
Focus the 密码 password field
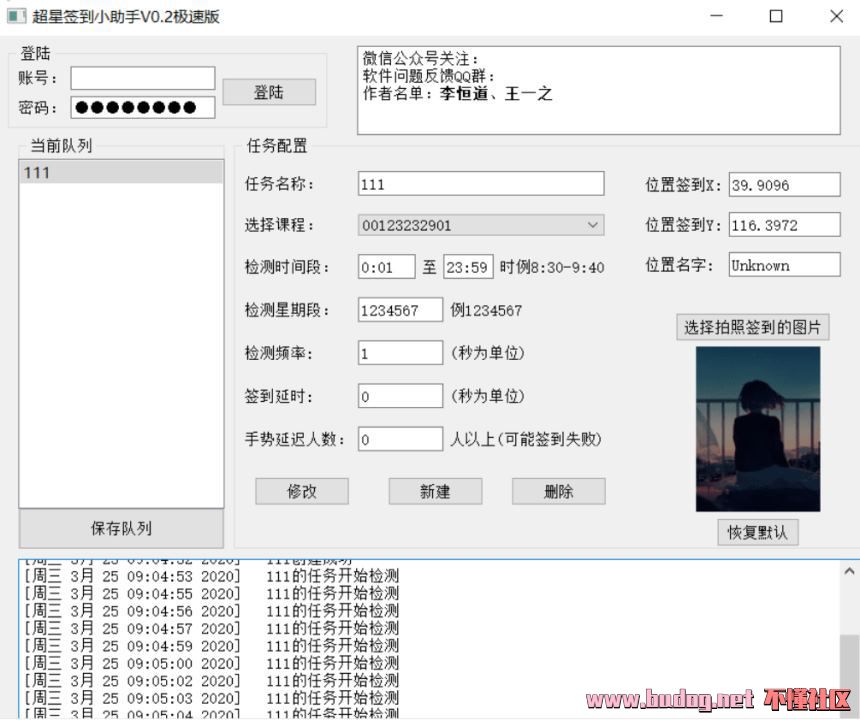pos(142,108)
